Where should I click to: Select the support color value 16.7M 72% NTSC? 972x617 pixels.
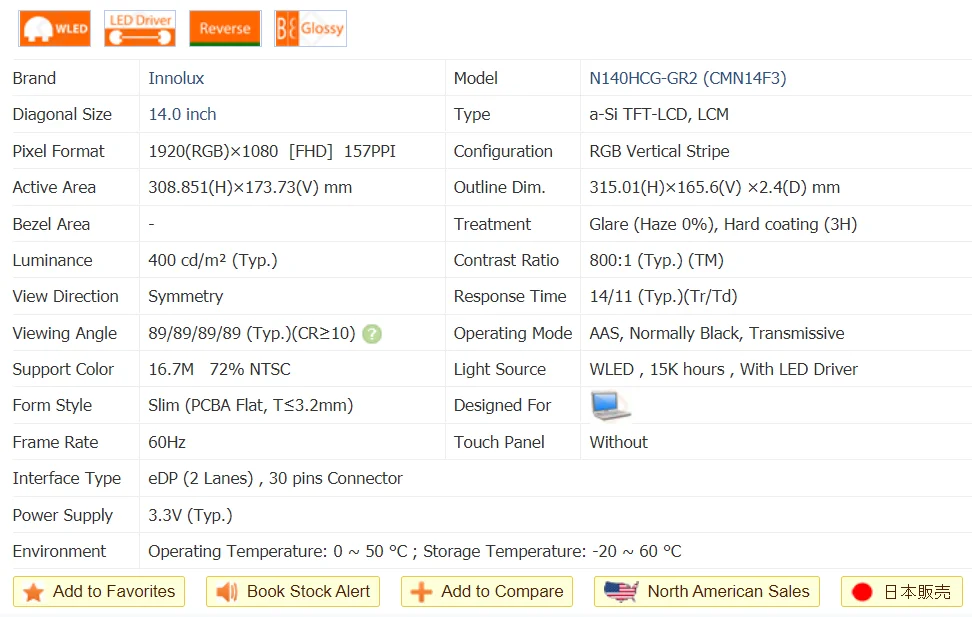(219, 370)
